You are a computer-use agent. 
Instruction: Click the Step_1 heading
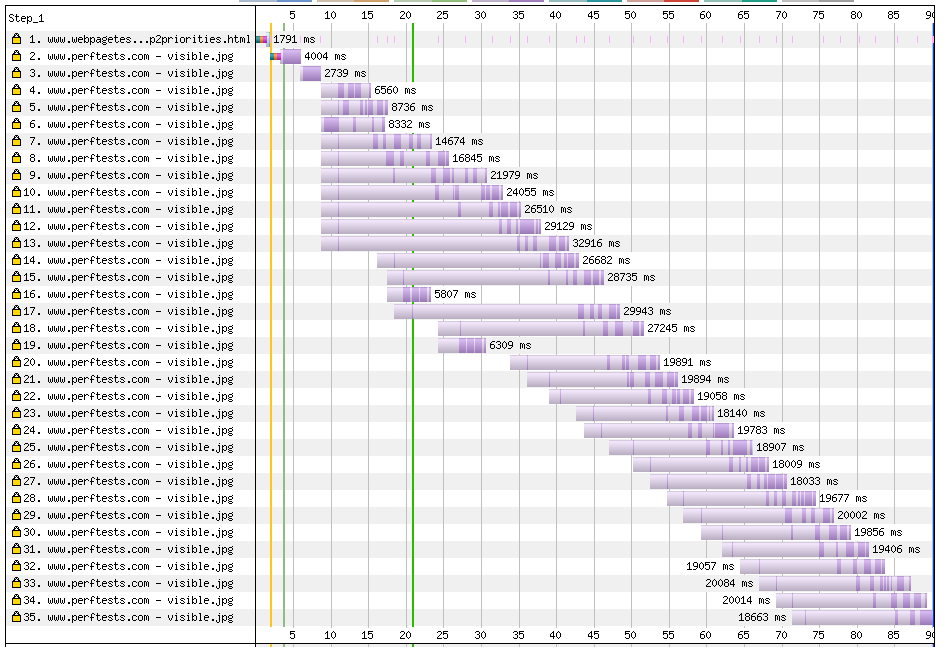point(26,18)
